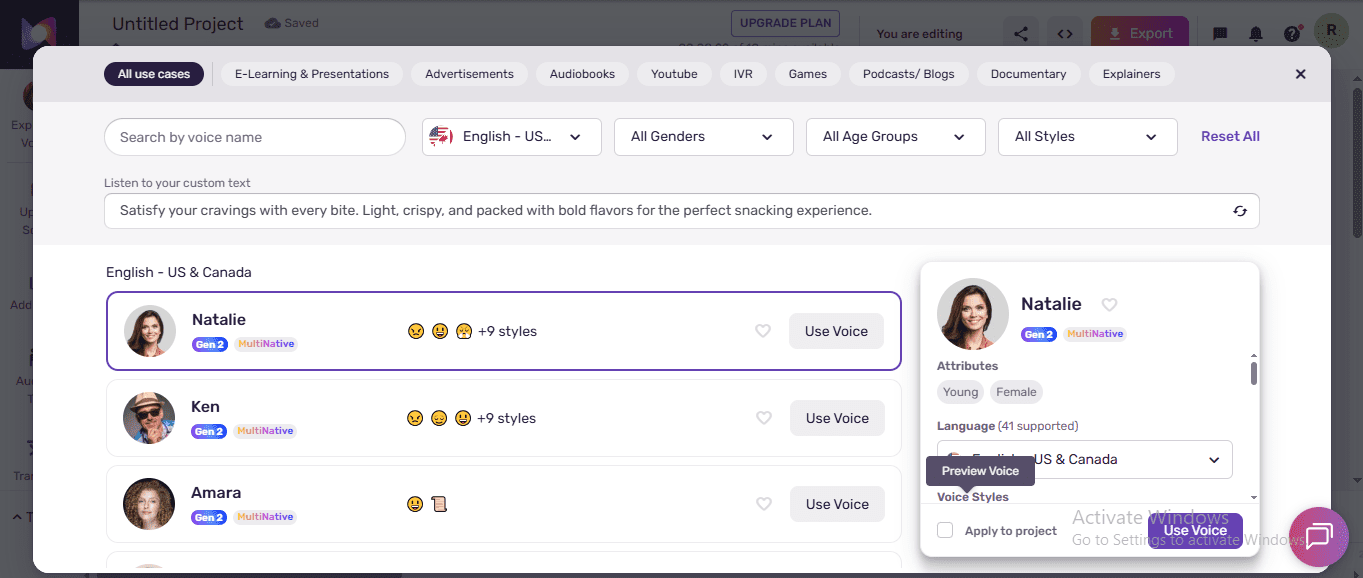Tick the Apply to project checkbox
The height and width of the screenshot is (578, 1363).
click(945, 530)
